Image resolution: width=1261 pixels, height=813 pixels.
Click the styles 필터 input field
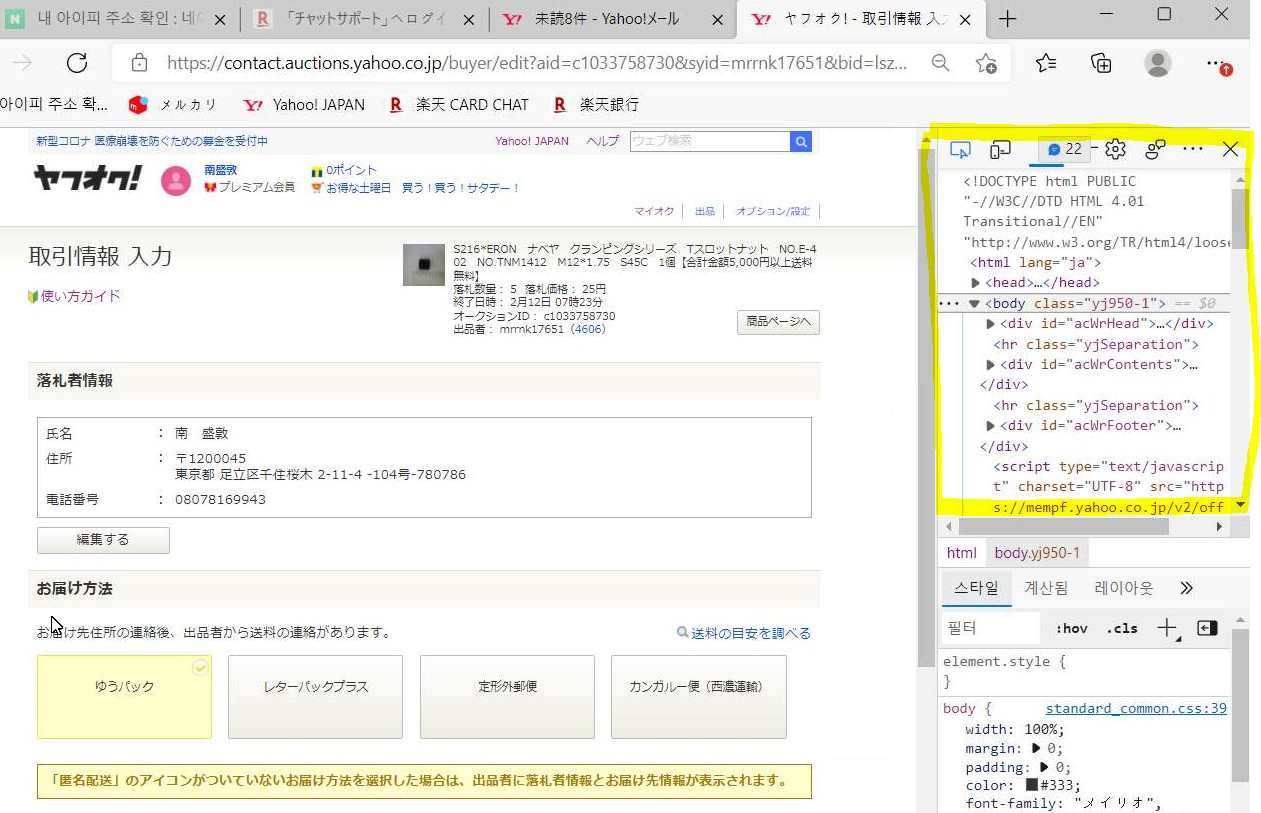[990, 629]
